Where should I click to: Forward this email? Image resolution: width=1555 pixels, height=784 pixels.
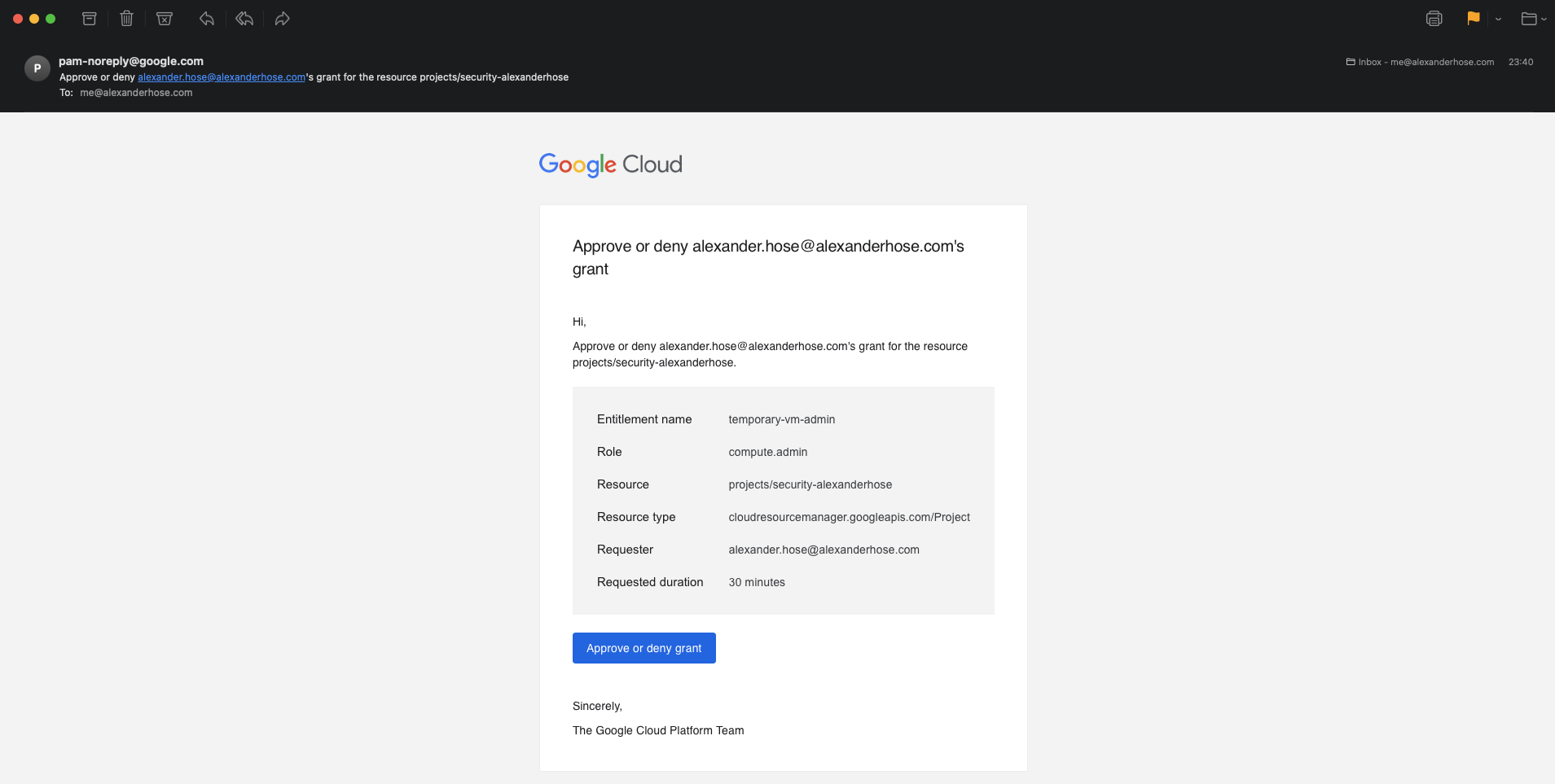click(282, 18)
